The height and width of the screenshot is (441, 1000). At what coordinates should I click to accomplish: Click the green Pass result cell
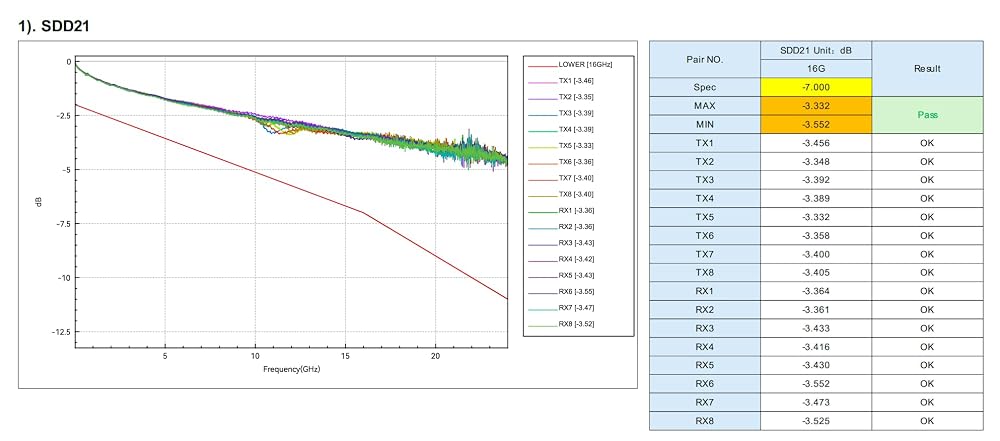[x=927, y=116]
